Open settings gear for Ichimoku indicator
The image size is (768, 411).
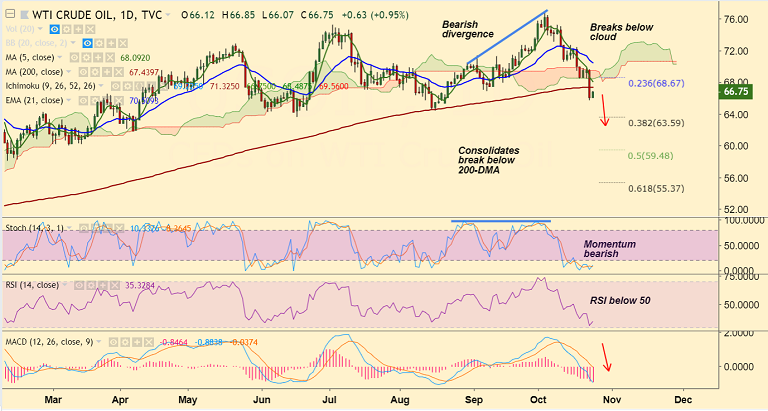click(x=127, y=86)
